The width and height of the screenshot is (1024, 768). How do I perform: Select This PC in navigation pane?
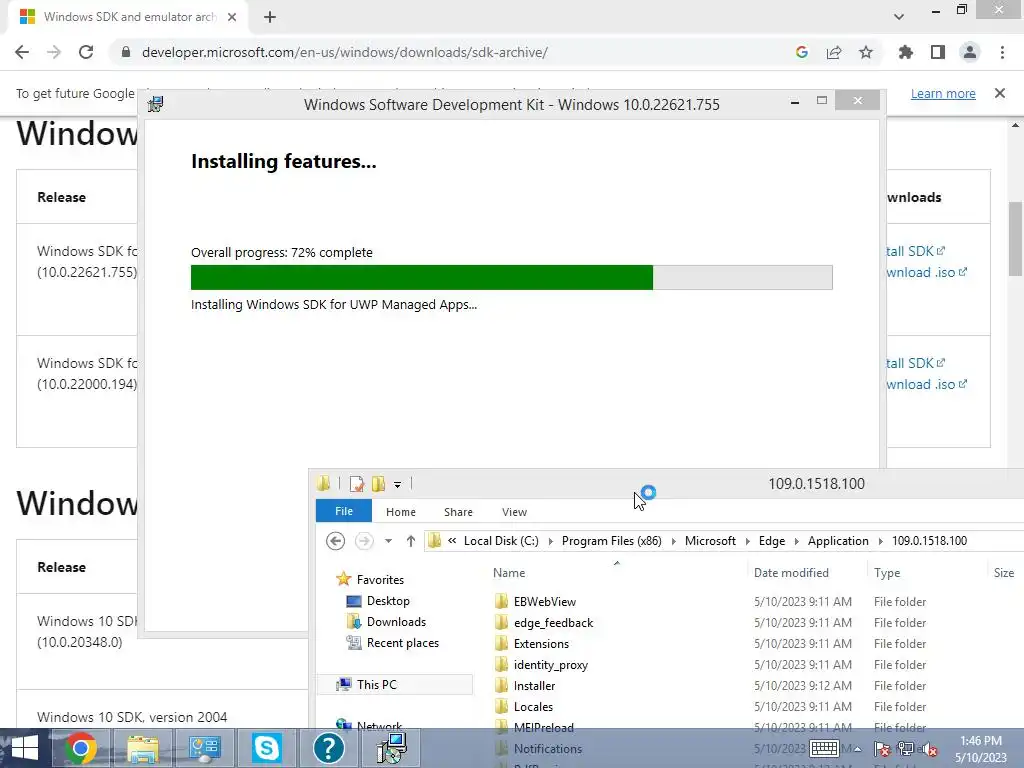tap(376, 684)
